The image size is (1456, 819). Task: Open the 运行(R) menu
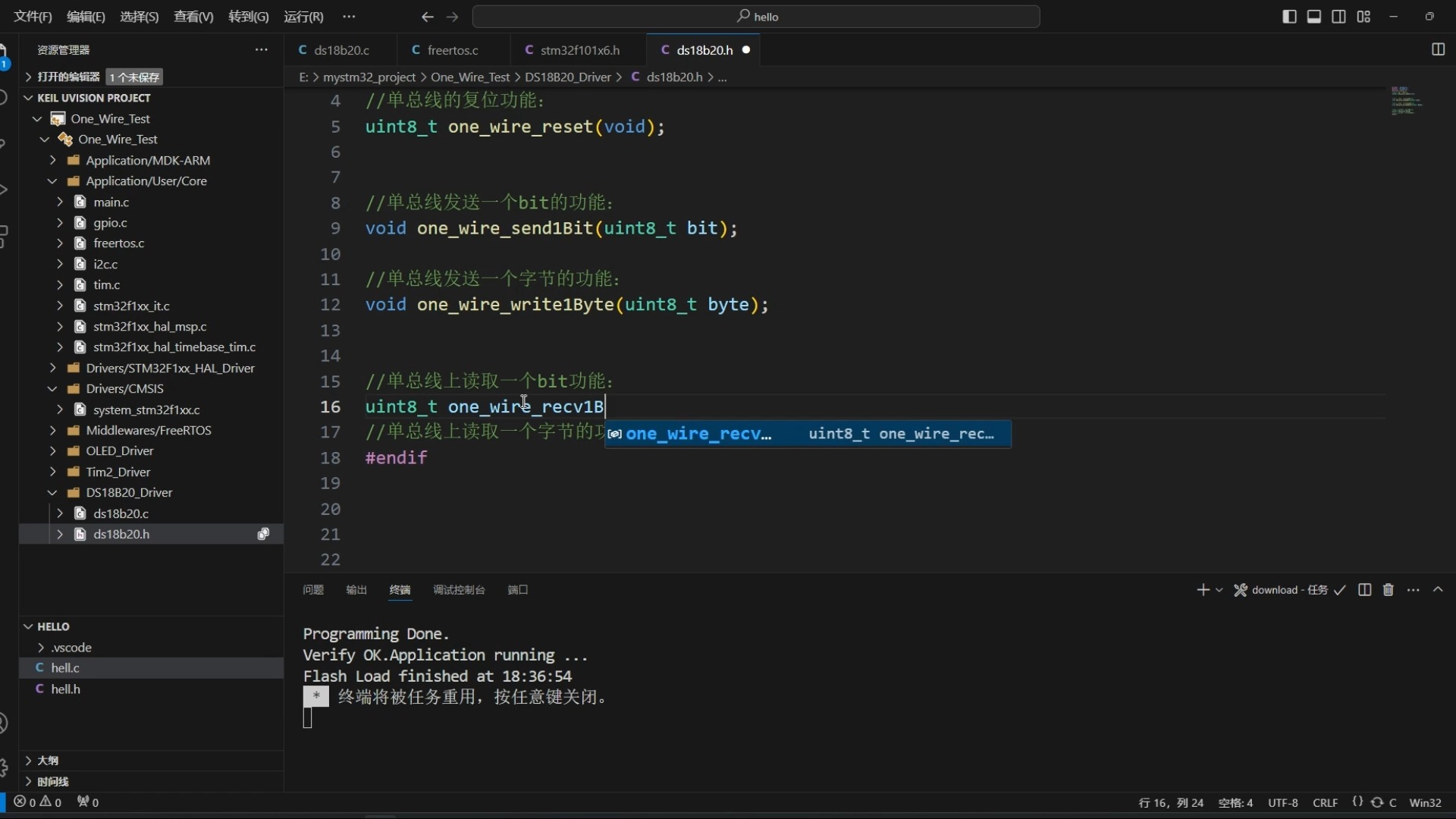303,17
